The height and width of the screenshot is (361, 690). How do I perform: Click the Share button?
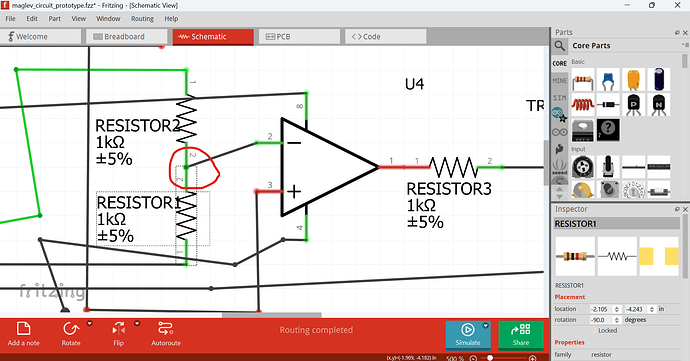point(521,335)
